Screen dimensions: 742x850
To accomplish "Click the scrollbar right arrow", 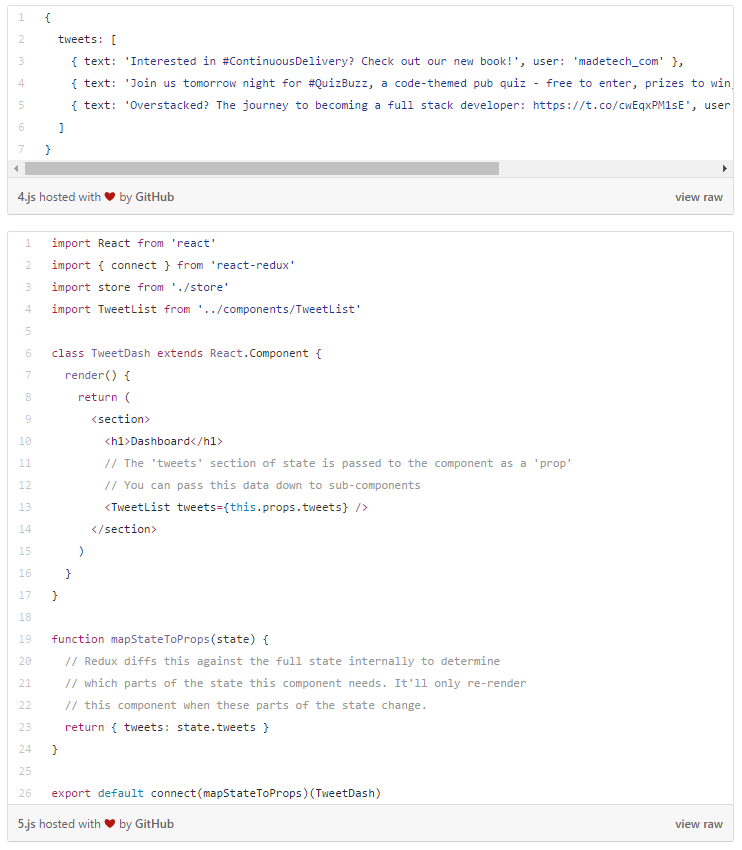I will point(725,169).
